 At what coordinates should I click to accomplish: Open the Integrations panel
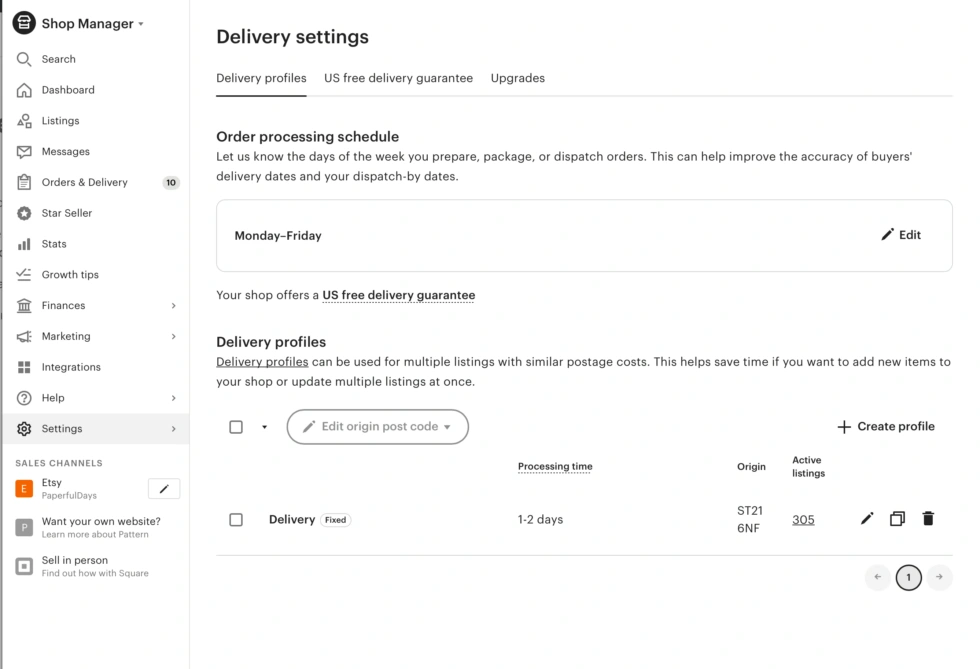(x=22, y=366)
